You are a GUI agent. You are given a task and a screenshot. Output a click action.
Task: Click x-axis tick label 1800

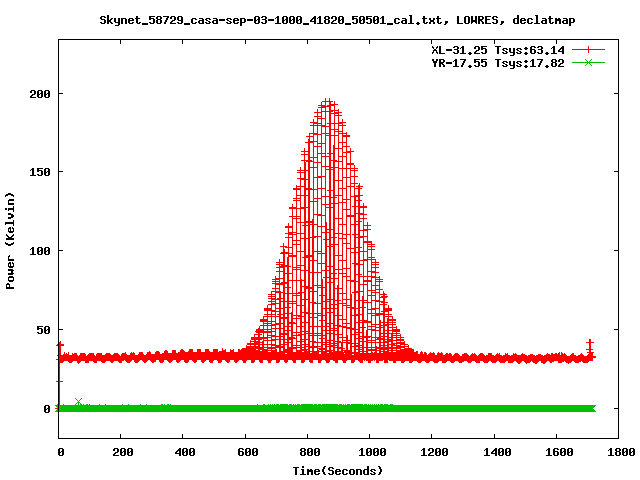(x=621, y=452)
